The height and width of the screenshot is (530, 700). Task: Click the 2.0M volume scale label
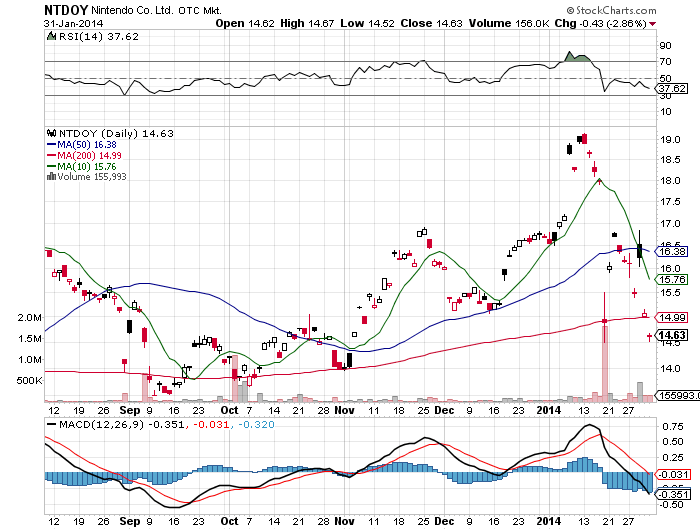click(29, 317)
